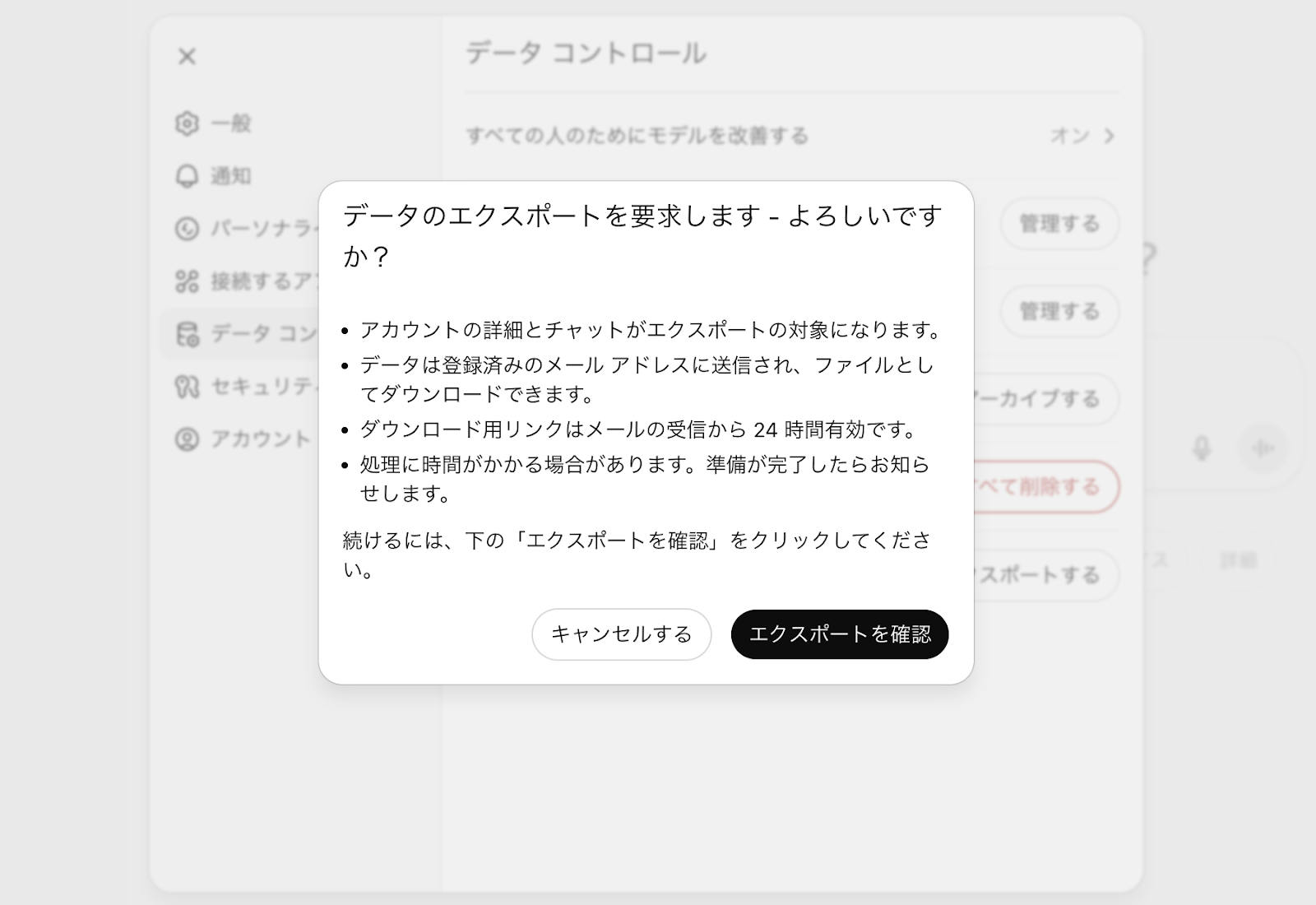Screen dimensions: 1316x905
Task: Select the アカウント person icon
Action: (188, 439)
